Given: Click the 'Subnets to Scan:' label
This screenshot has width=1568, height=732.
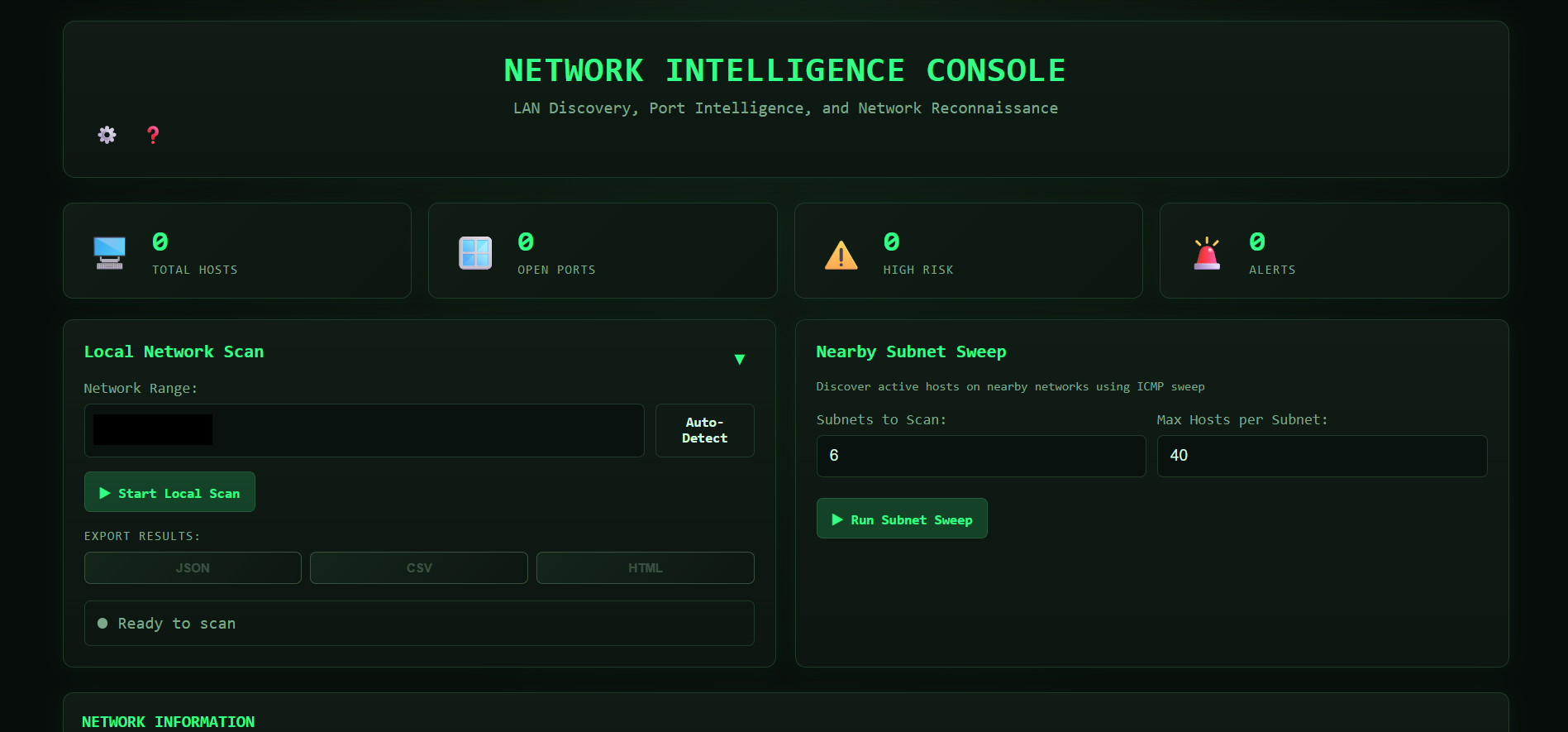Looking at the screenshot, I should tap(881, 420).
